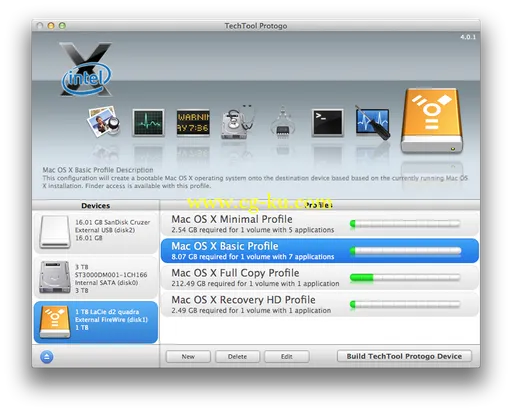The image size is (512, 412).
Task: Click the Basic Profile space usage bar
Action: coord(405,251)
